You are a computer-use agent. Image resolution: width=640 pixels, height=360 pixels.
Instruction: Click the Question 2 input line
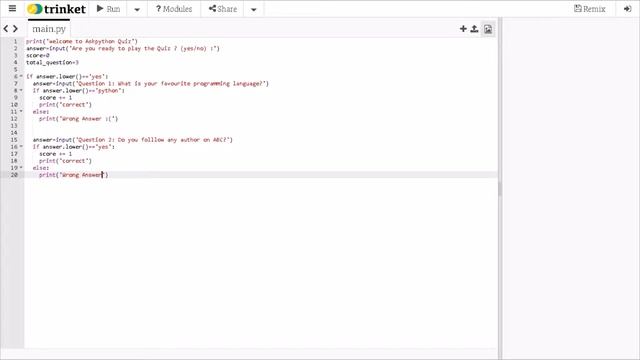133,140
